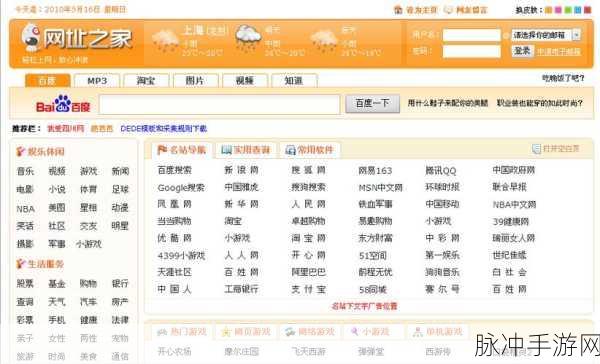
Task: Select the 淘宝 search tab
Action: coord(146,81)
